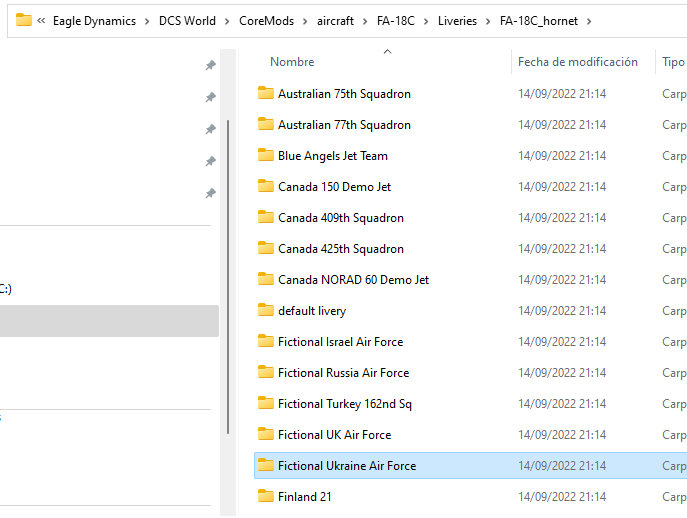Click the second pin icon in navigation pane
Screen dimensions: 687x518
click(x=211, y=97)
